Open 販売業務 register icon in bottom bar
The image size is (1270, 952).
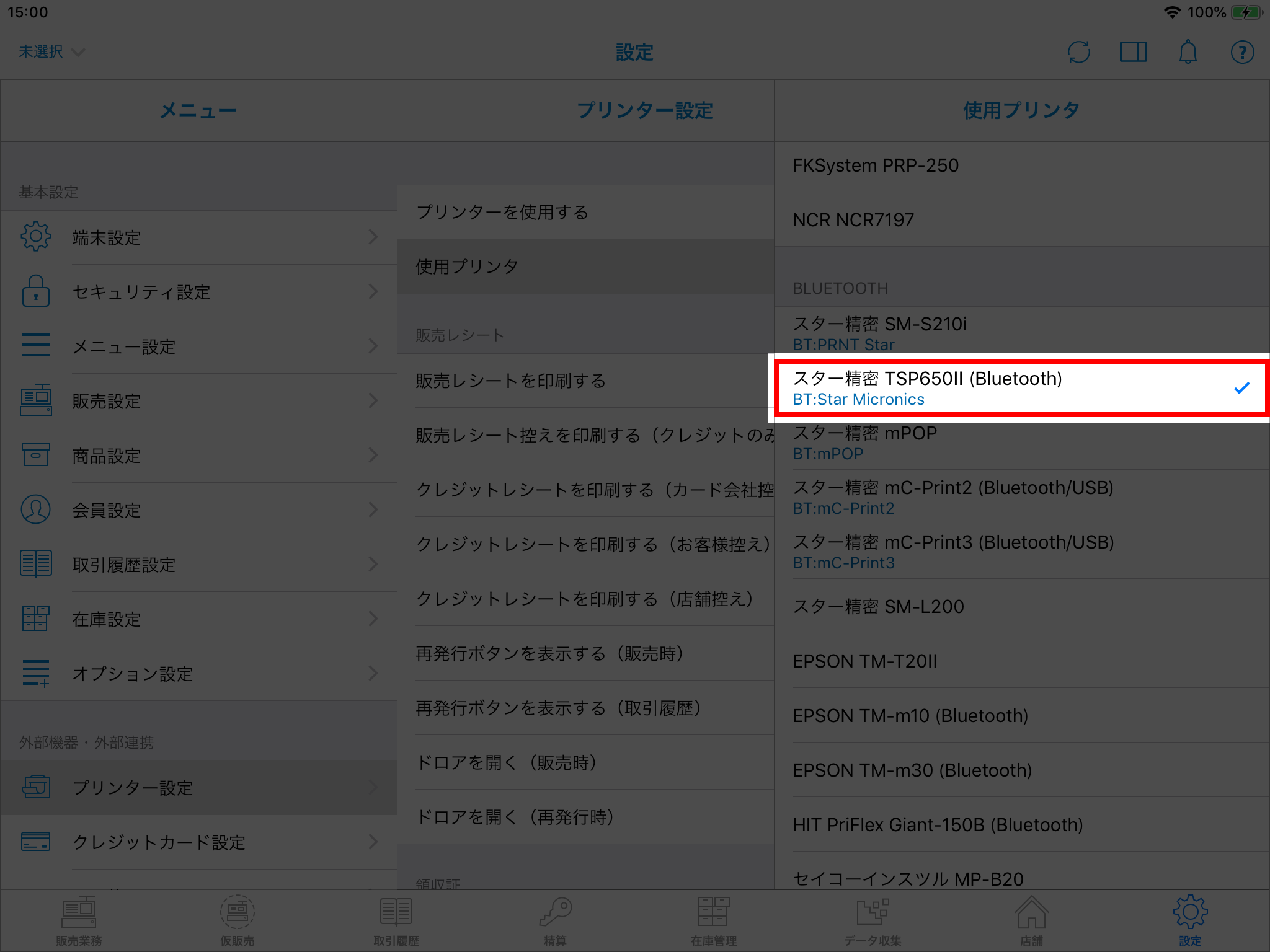[79, 920]
